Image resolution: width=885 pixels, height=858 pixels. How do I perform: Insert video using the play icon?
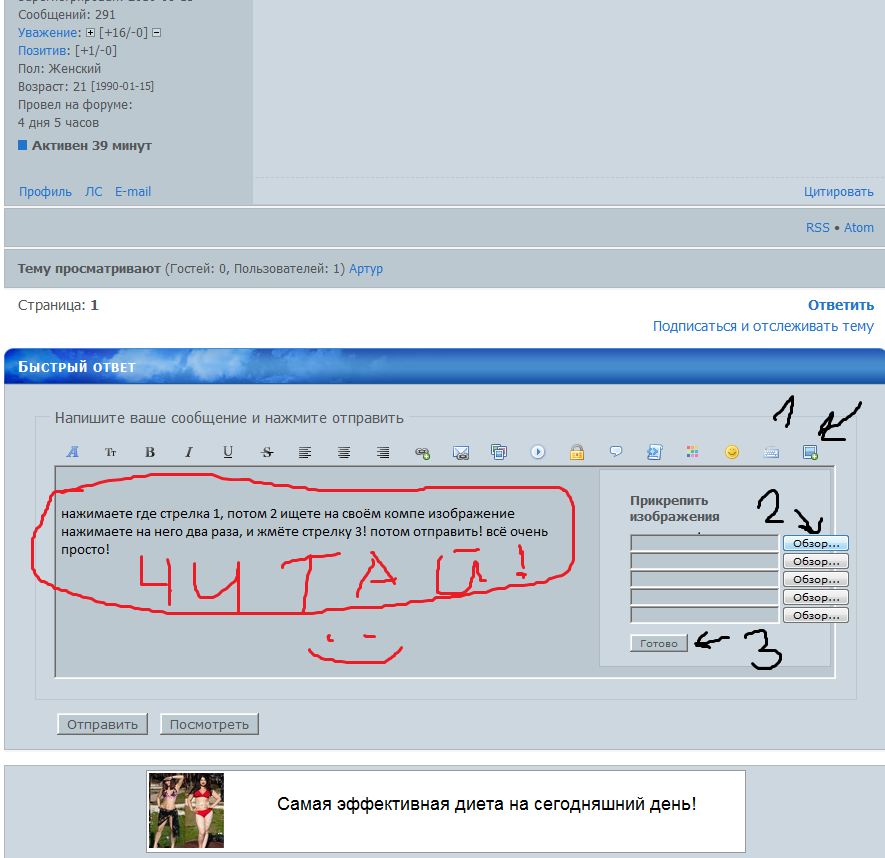538,452
